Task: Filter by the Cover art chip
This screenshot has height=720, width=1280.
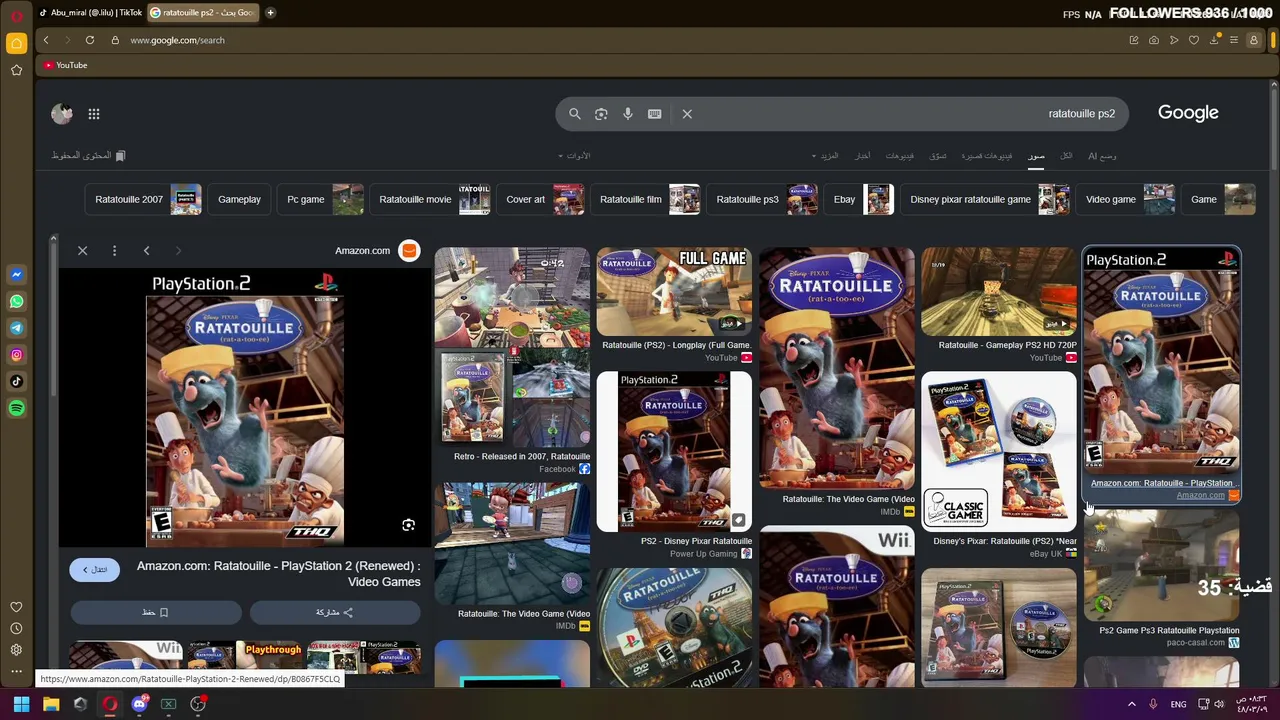Action: (541, 199)
